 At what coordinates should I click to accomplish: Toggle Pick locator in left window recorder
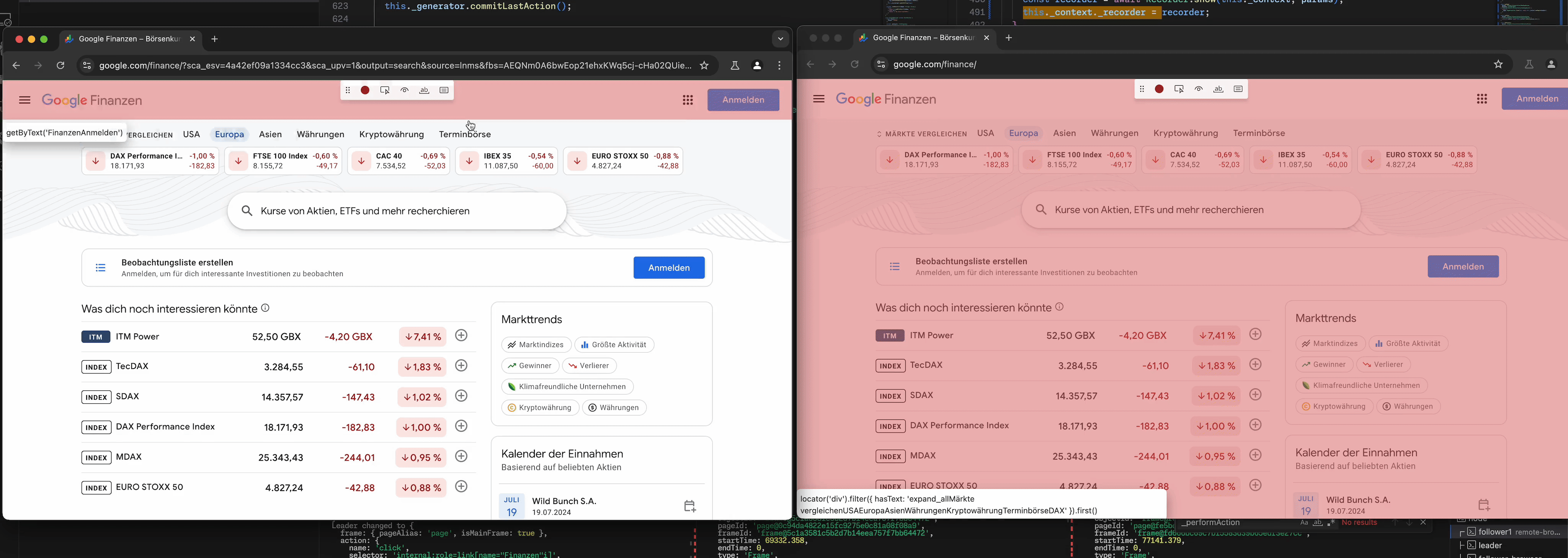point(385,90)
